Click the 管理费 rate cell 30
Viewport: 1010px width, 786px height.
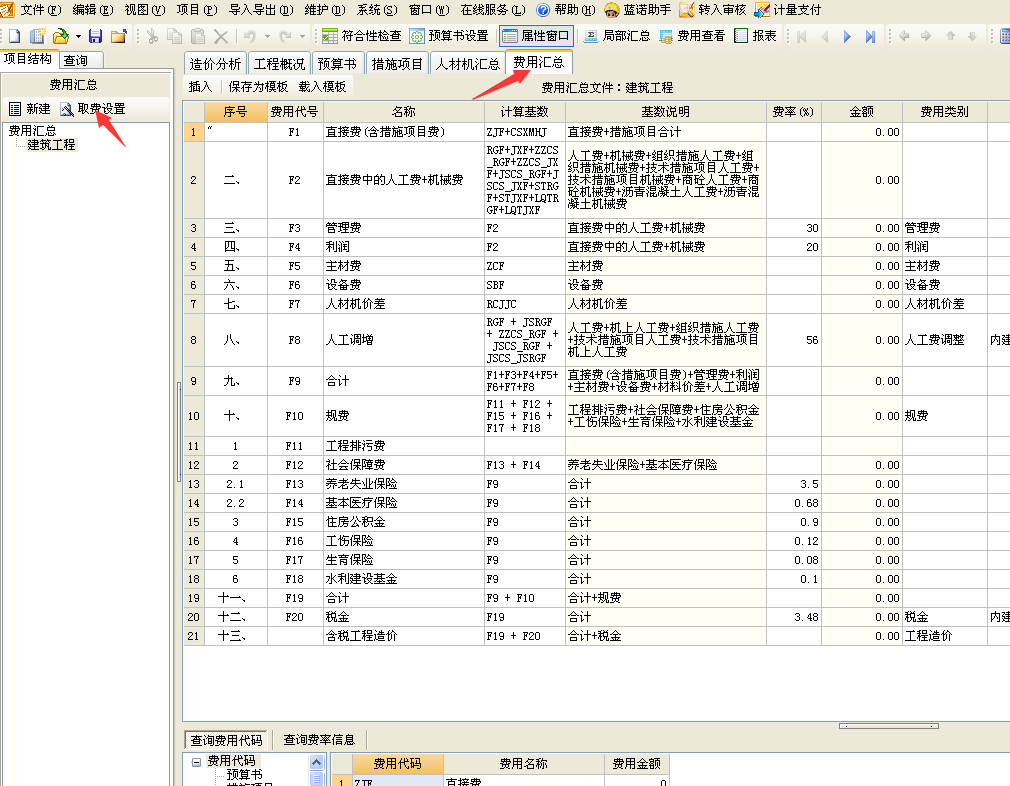click(x=794, y=228)
